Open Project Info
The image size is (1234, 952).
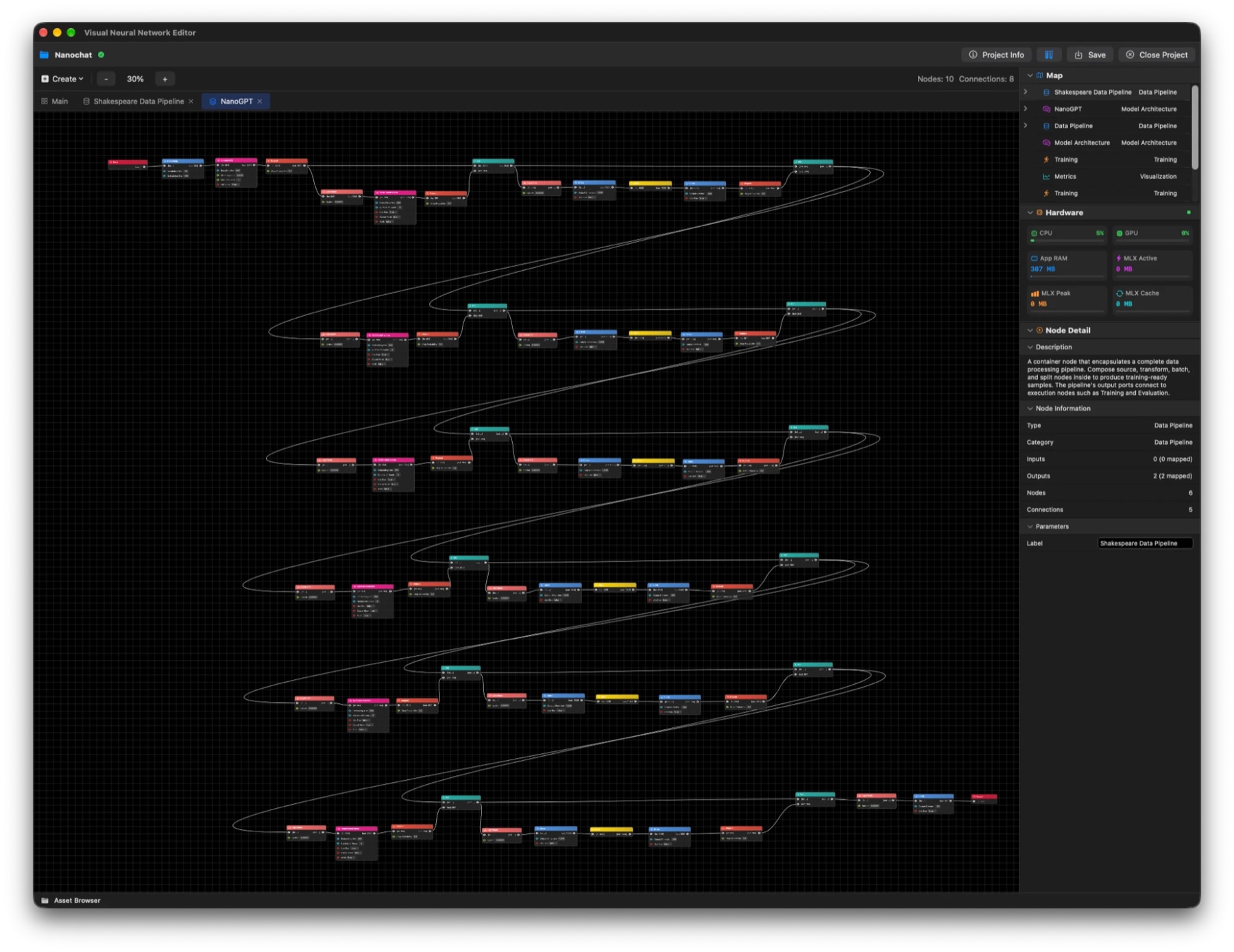tap(996, 55)
